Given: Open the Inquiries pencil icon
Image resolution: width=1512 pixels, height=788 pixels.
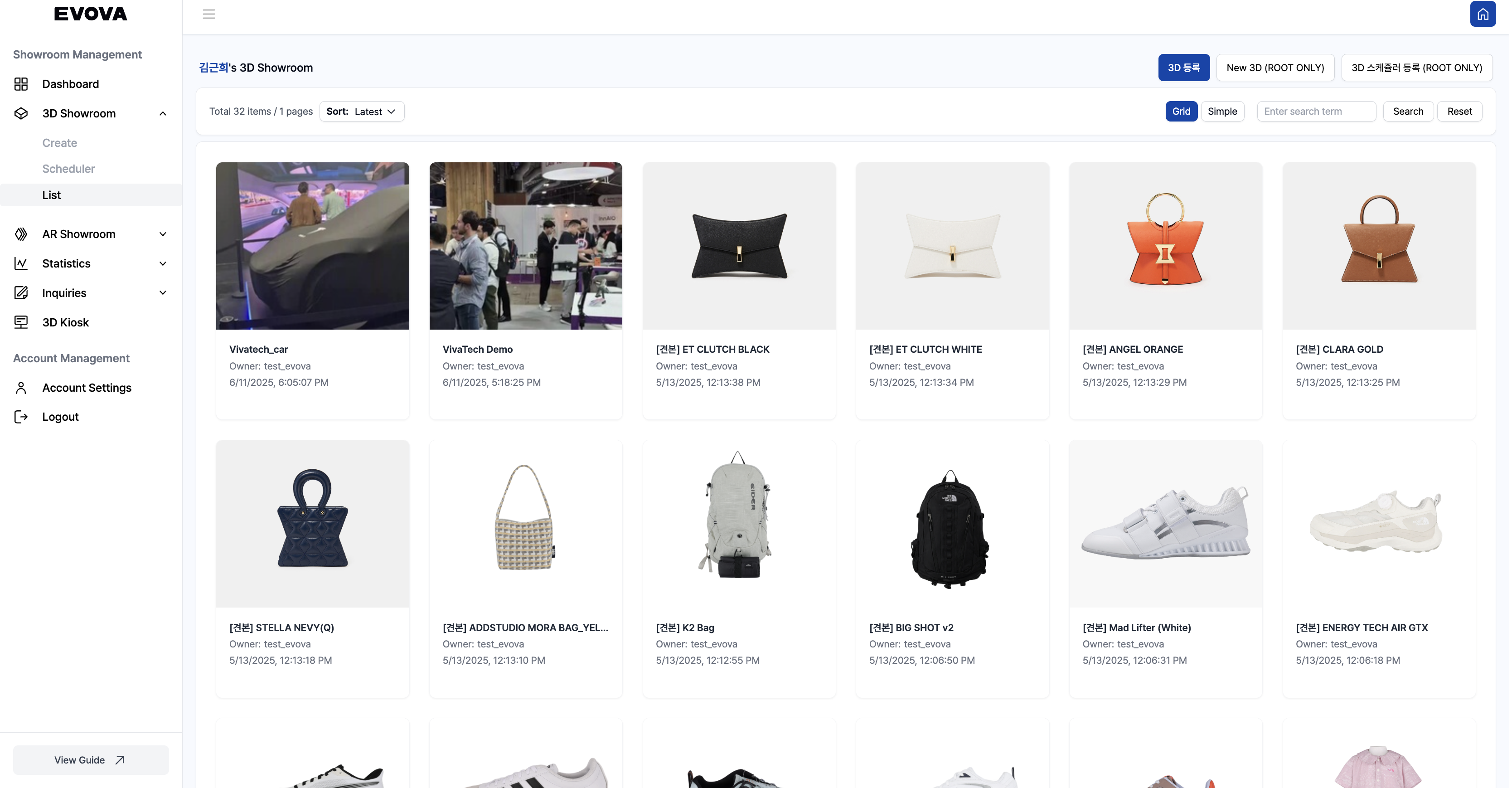Looking at the screenshot, I should coord(21,292).
